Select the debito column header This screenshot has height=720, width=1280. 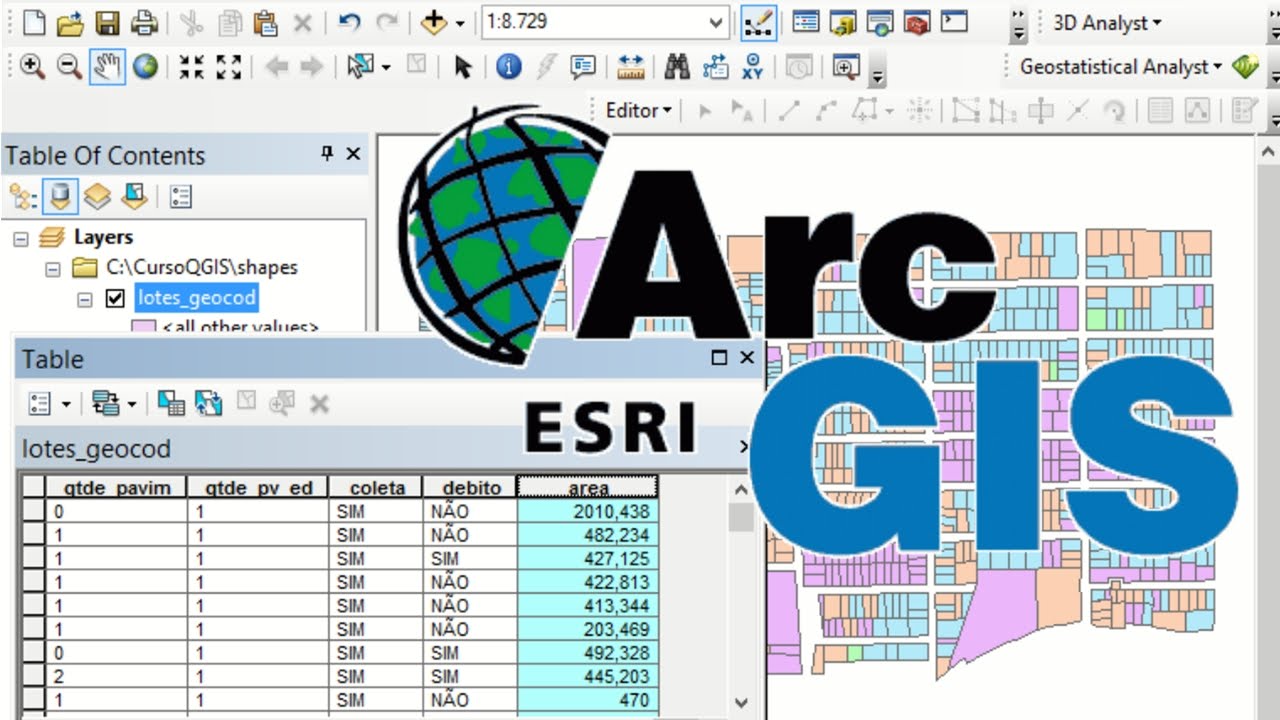click(x=471, y=488)
